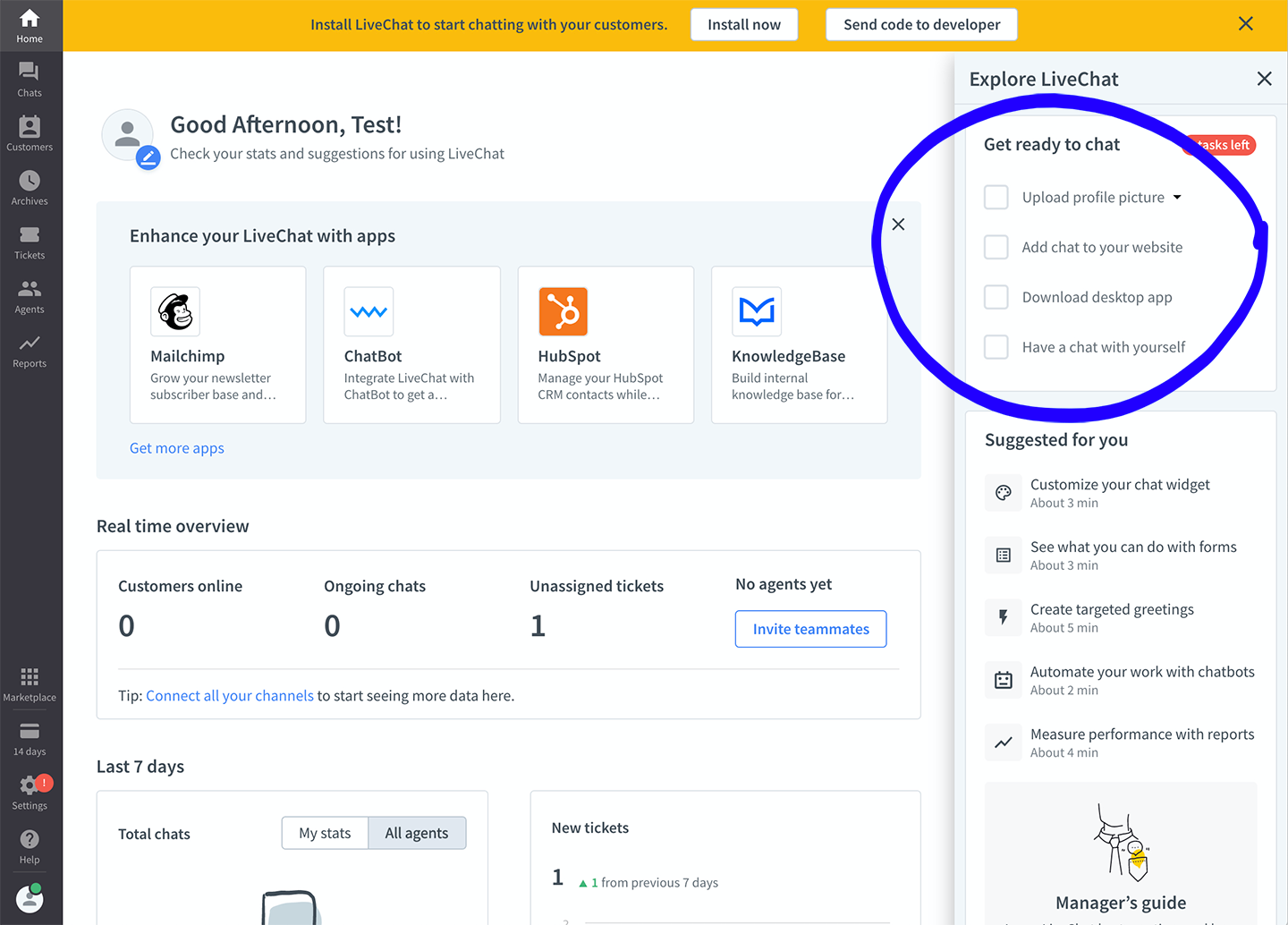
Task: Dismiss Enhance your LiveChat with apps card
Action: (898, 225)
